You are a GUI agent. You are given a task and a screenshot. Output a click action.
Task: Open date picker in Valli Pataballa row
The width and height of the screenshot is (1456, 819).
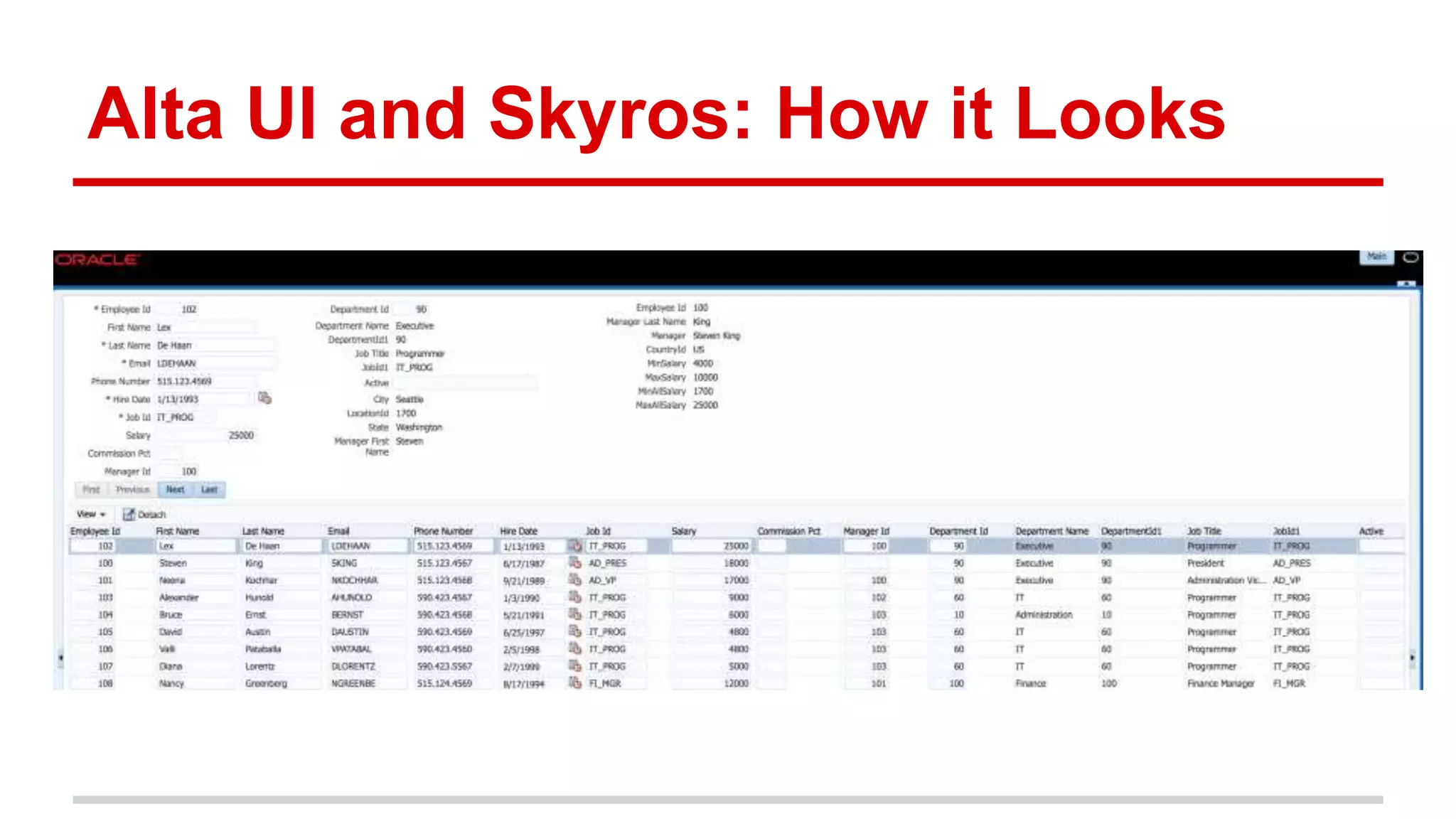pyautogui.click(x=575, y=648)
